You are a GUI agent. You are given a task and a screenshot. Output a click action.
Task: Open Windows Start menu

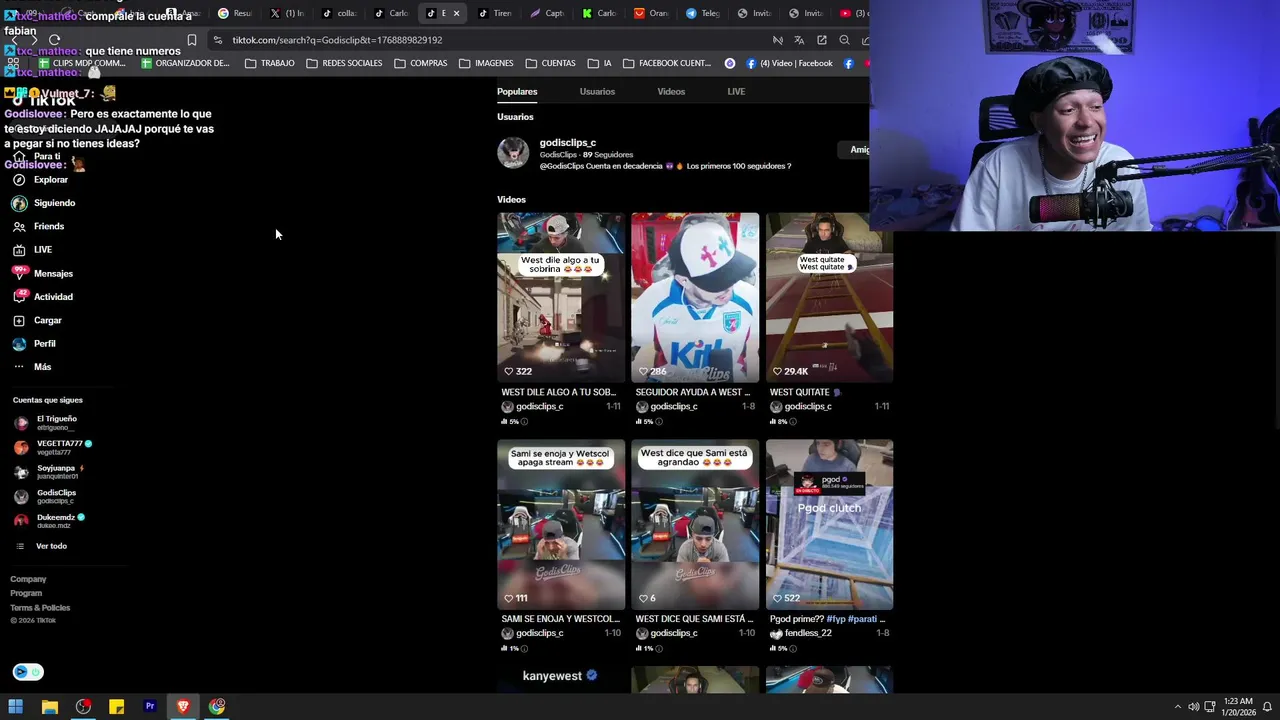tap(15, 706)
